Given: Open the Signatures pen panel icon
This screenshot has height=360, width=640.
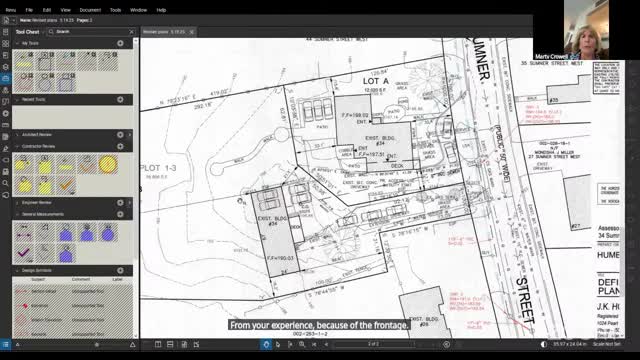Looking at the screenshot, I should pyautogui.click(x=6, y=149).
